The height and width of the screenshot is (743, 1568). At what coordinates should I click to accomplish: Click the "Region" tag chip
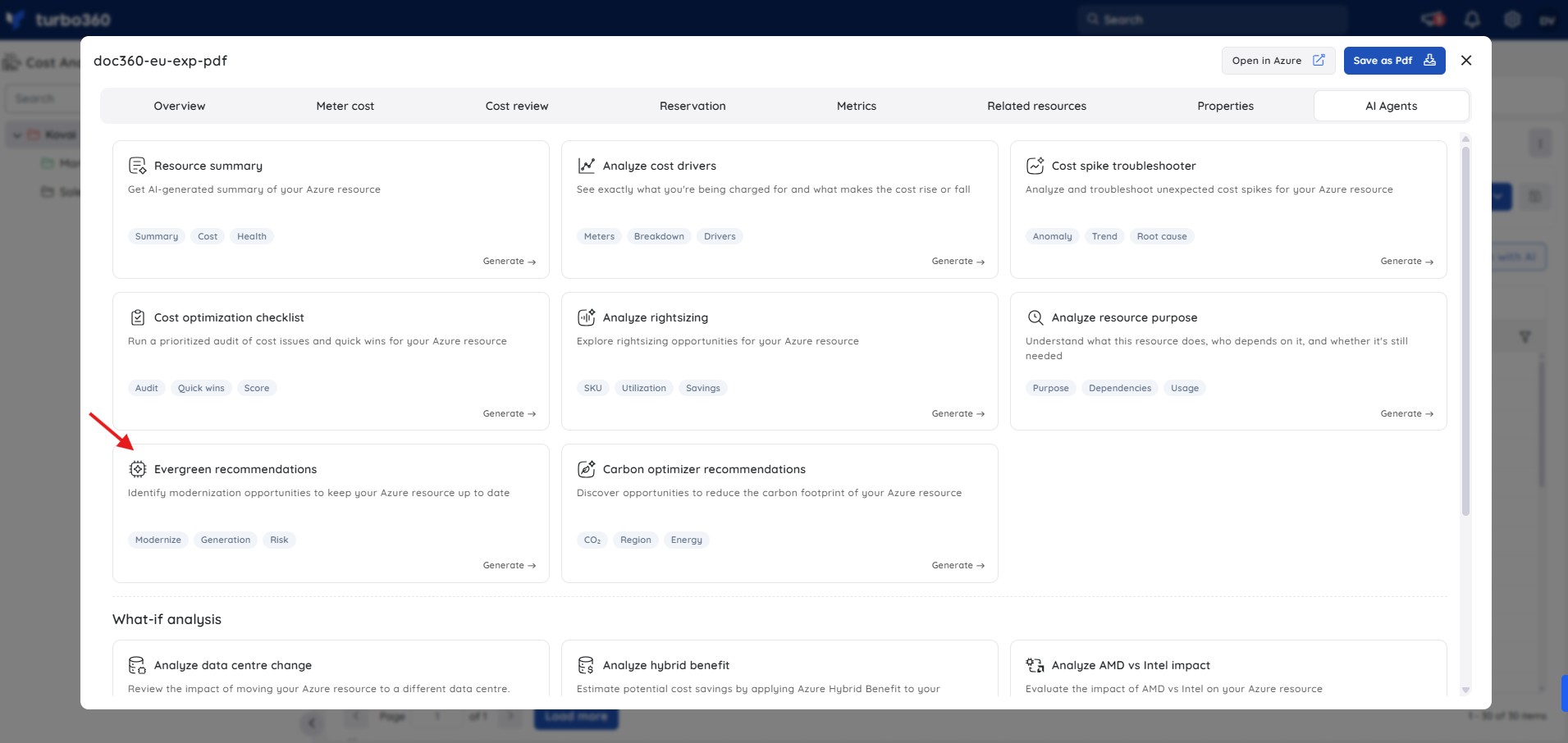(636, 540)
